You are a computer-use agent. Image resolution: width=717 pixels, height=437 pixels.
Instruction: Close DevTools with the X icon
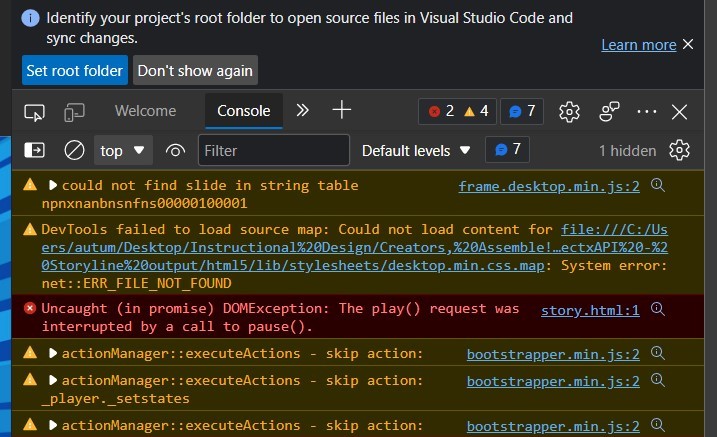[680, 112]
